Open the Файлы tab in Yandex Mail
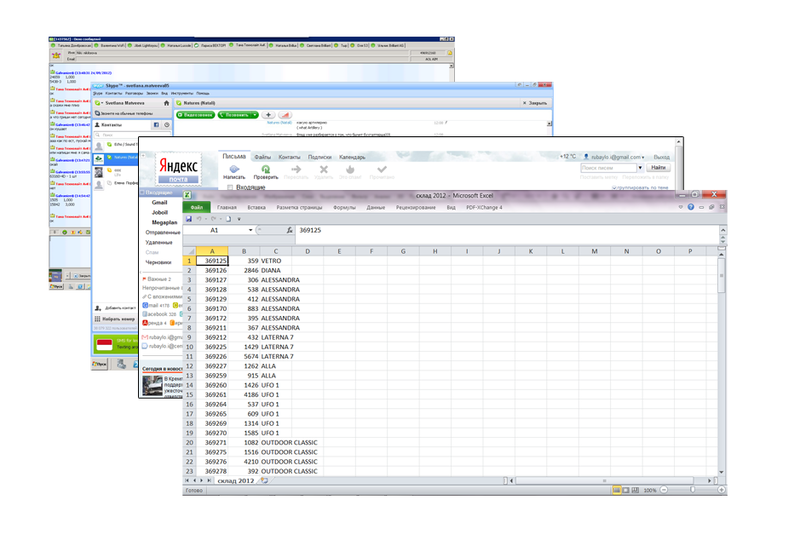The height and width of the screenshot is (546, 800). coord(263,157)
